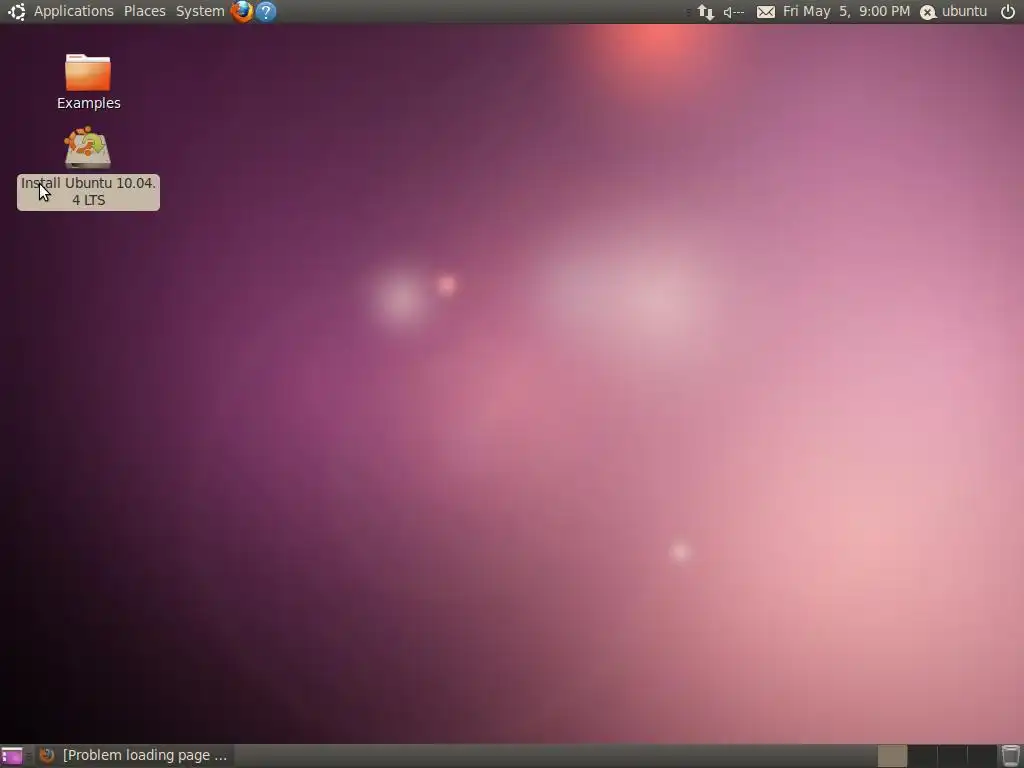
Task: Open the Places menu
Action: click(x=144, y=11)
